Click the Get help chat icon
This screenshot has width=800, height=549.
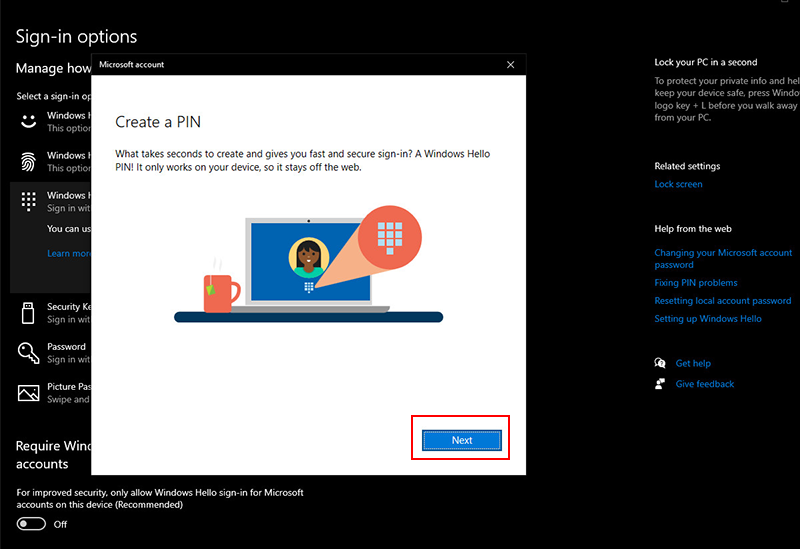(660, 363)
